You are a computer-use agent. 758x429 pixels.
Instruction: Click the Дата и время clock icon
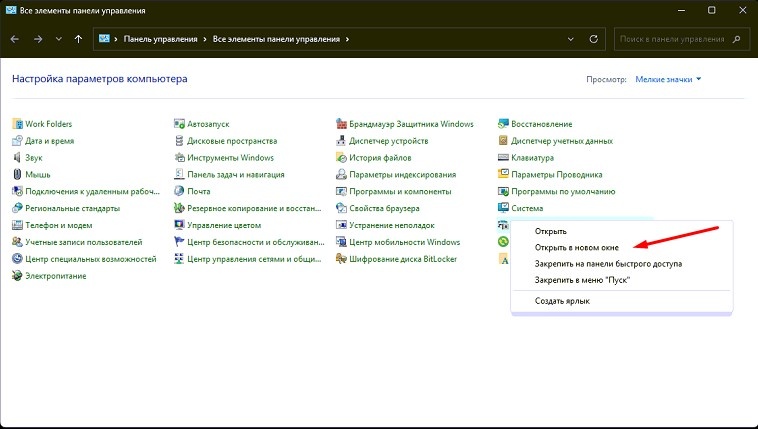(x=17, y=141)
